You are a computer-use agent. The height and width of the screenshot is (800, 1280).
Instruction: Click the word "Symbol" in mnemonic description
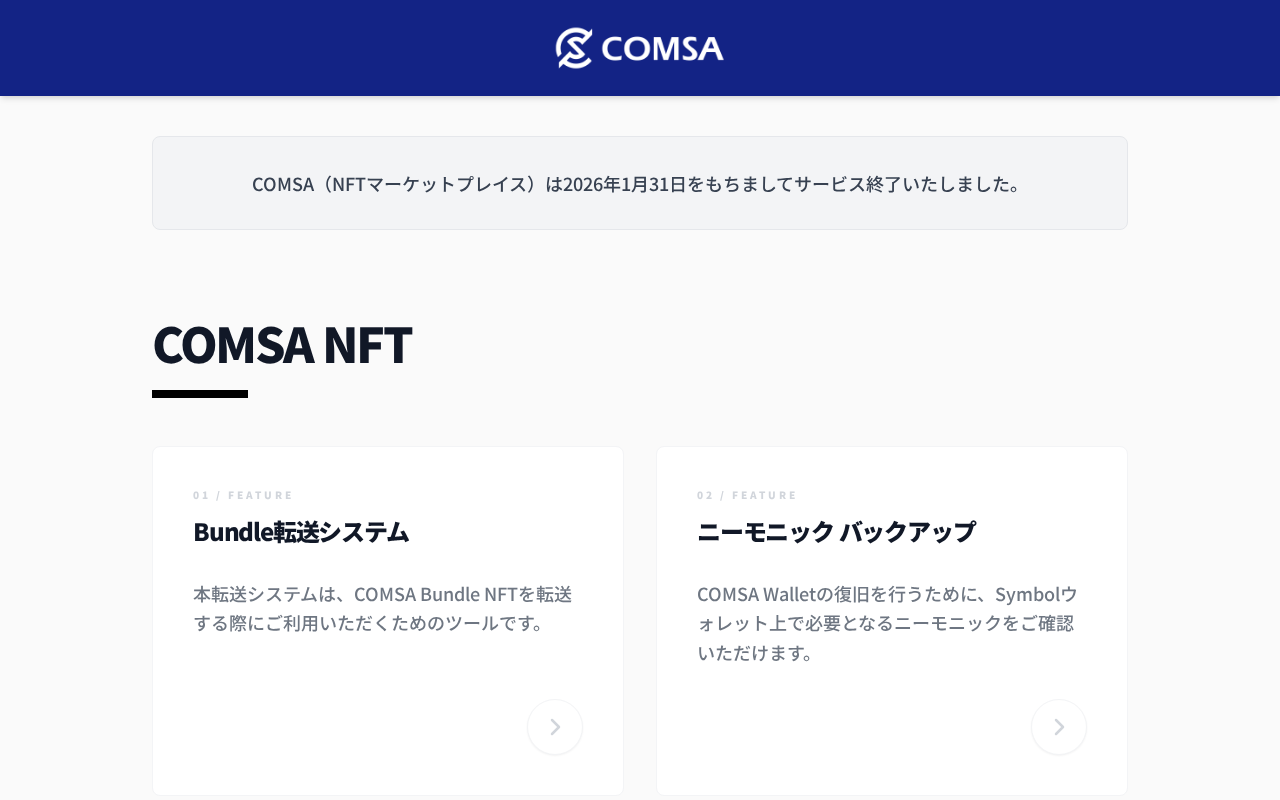click(1027, 594)
